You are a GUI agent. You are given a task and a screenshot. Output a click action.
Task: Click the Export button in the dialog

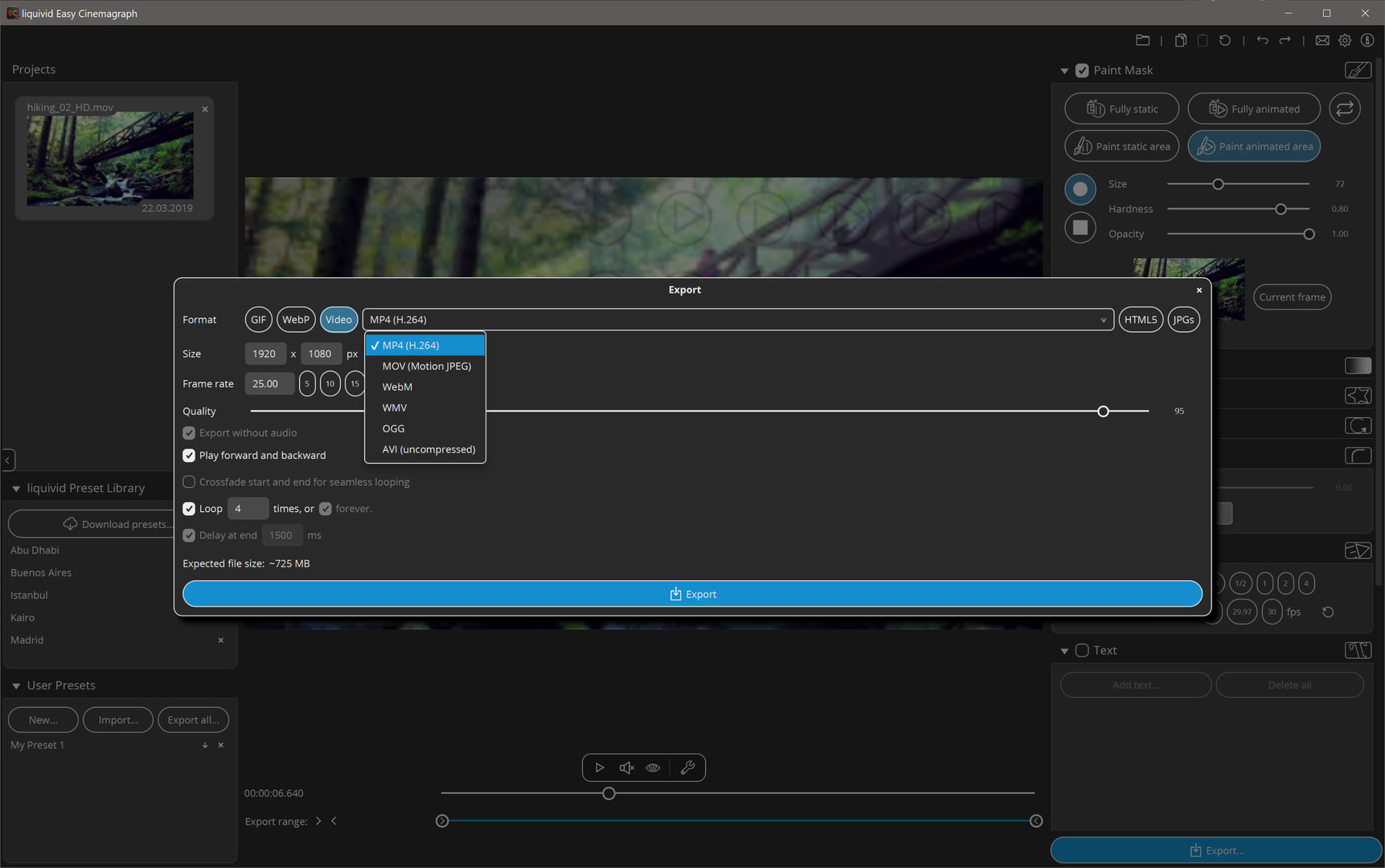click(691, 593)
